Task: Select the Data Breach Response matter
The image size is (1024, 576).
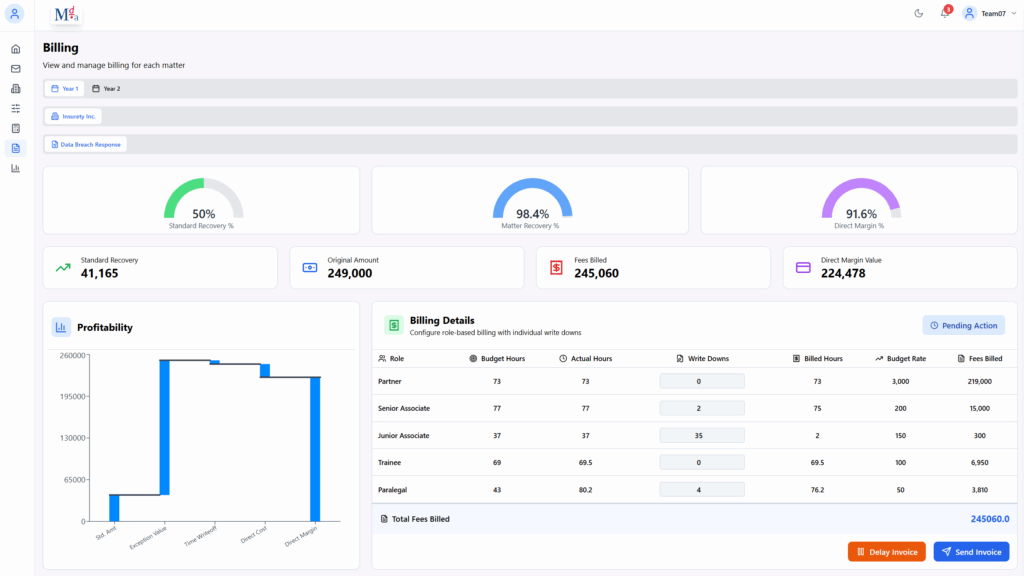Action: (85, 144)
